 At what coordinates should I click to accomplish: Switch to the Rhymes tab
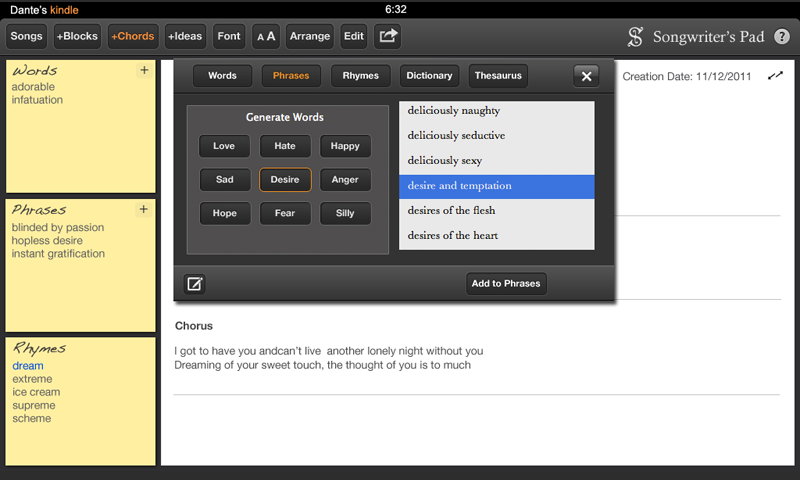[x=361, y=76]
